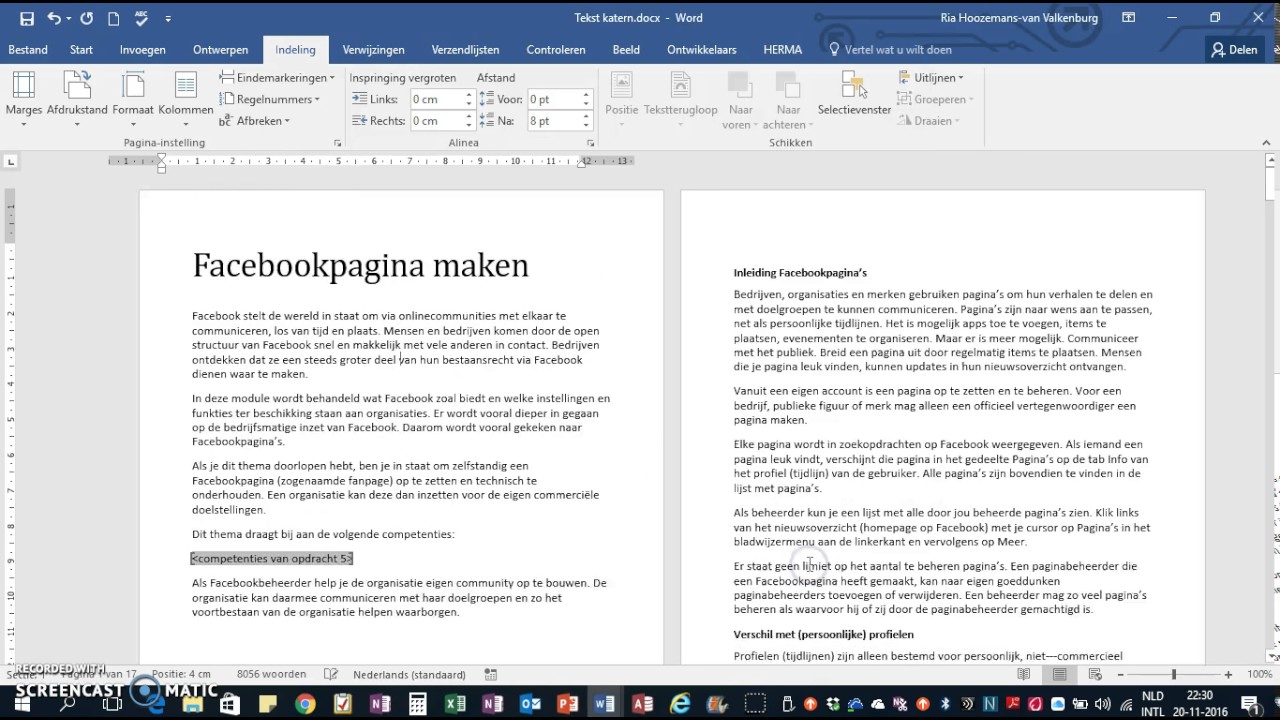Screen dimensions: 1280x720
Task: Click the proofing errors status icon
Action: [x=331, y=675]
